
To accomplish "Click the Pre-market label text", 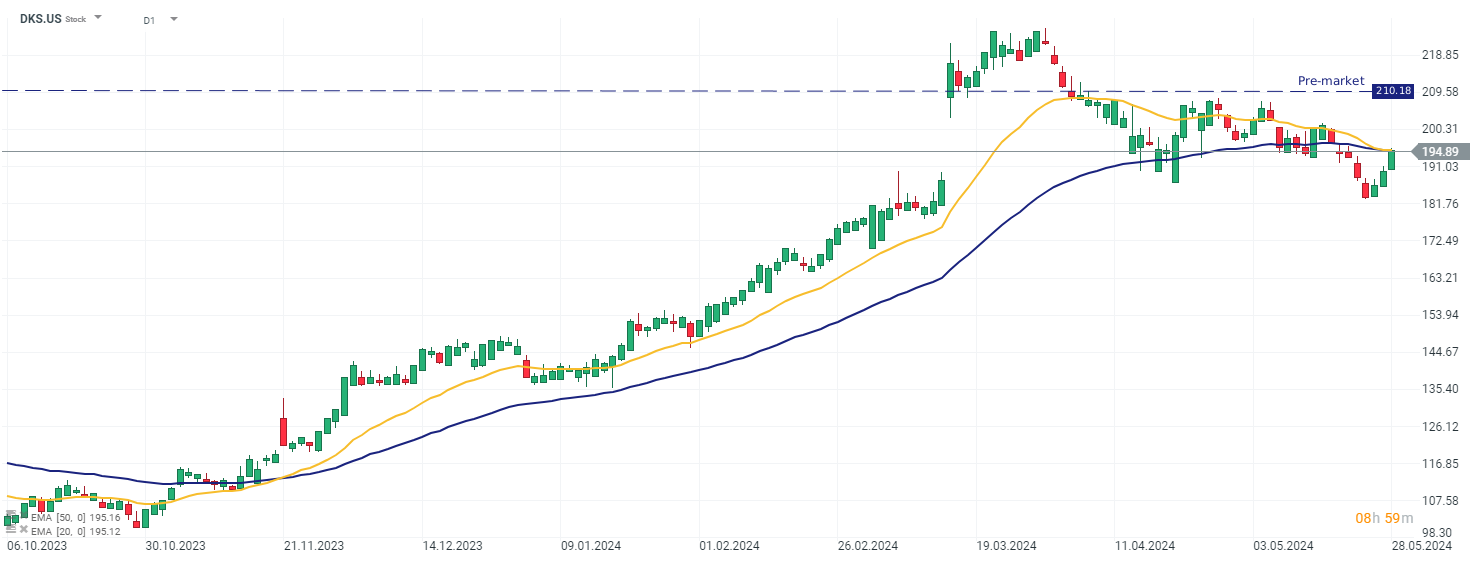I will pos(1330,81).
